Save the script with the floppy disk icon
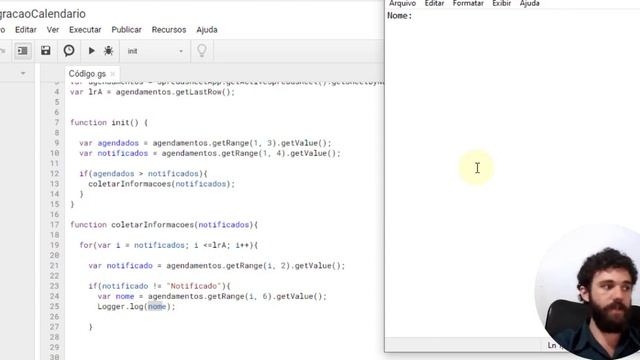640x360 pixels. click(x=46, y=51)
